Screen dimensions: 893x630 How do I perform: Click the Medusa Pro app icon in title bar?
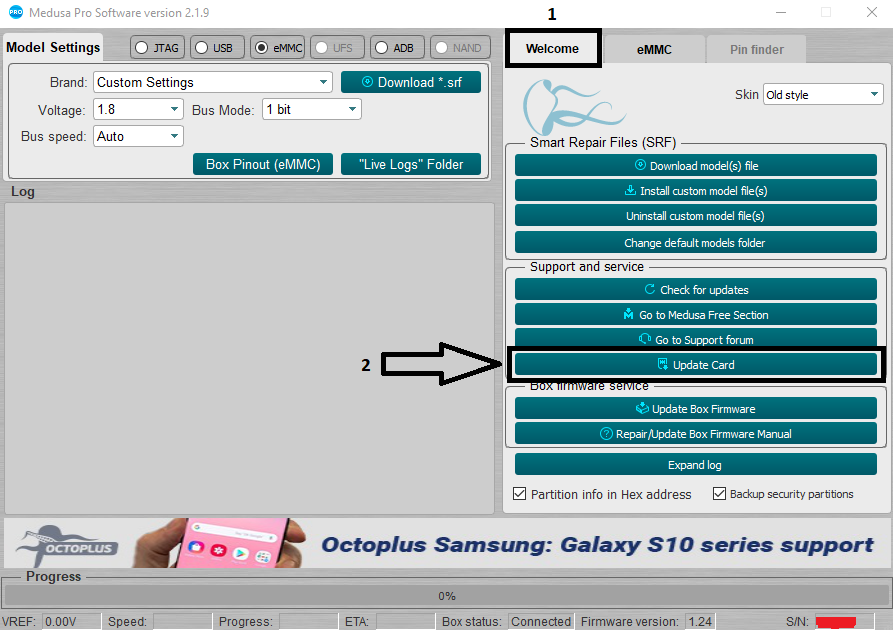[16, 12]
